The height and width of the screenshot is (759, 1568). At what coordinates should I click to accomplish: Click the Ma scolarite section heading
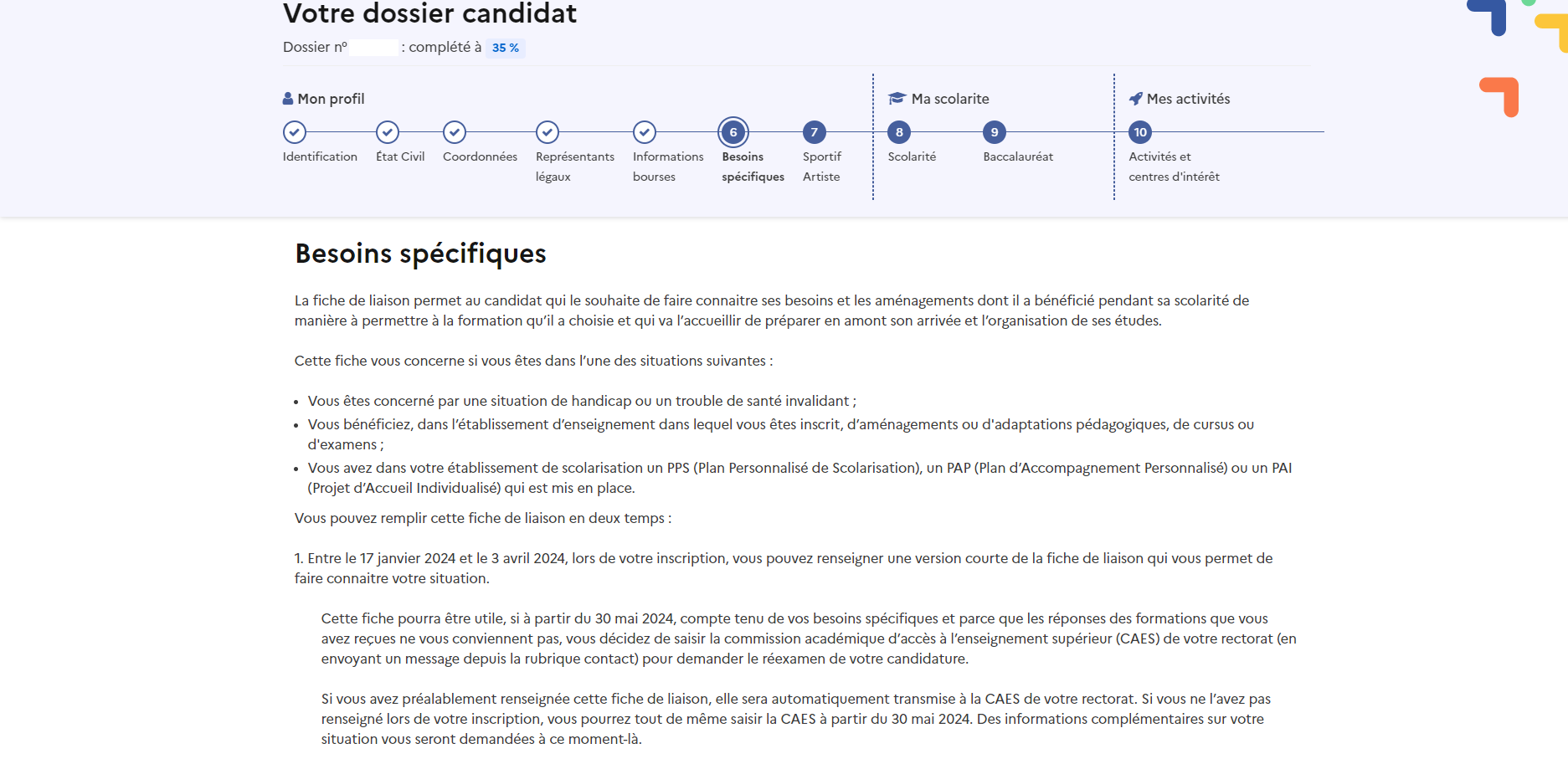point(949,99)
